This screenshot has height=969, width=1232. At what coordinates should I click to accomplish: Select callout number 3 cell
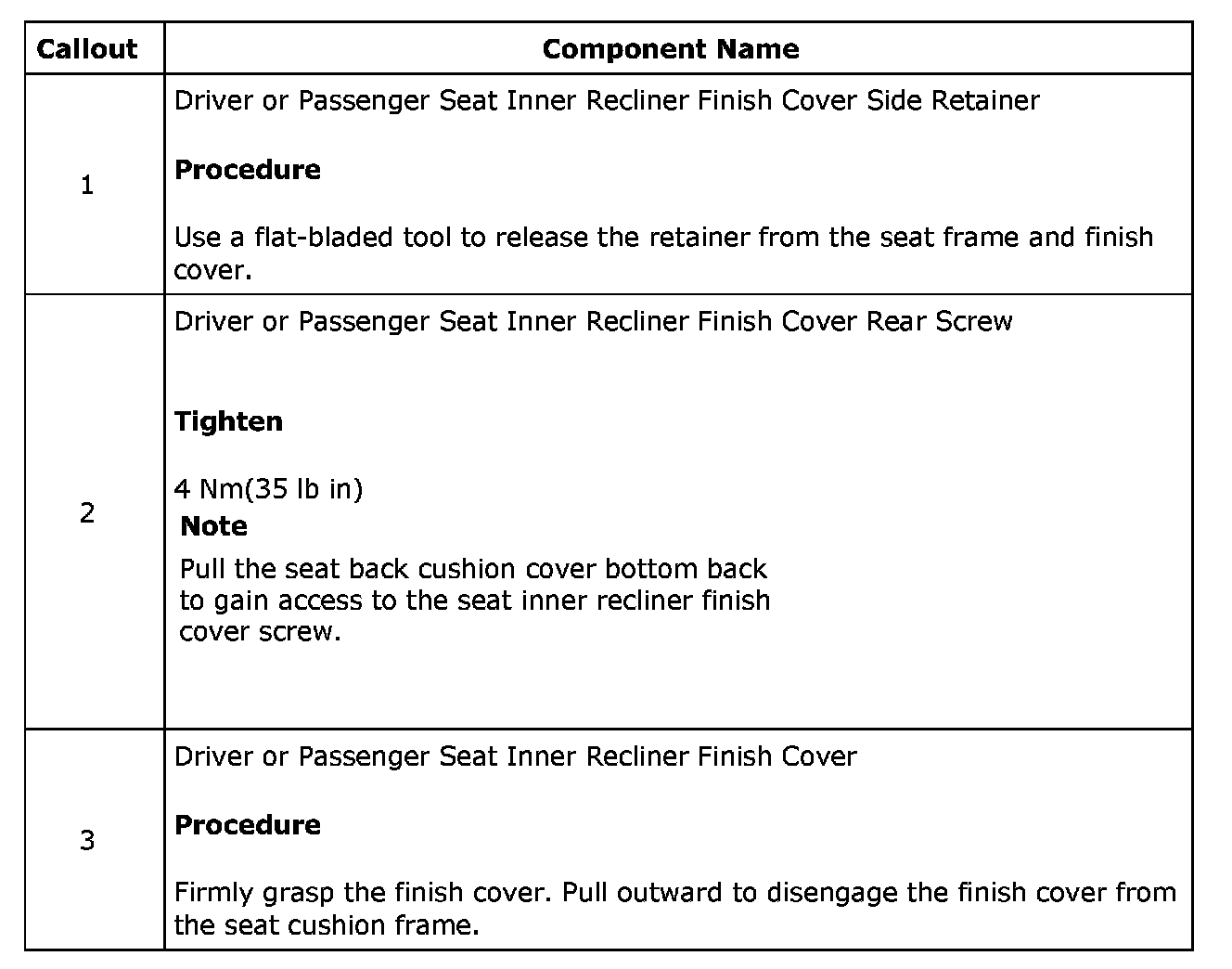pos(87,840)
